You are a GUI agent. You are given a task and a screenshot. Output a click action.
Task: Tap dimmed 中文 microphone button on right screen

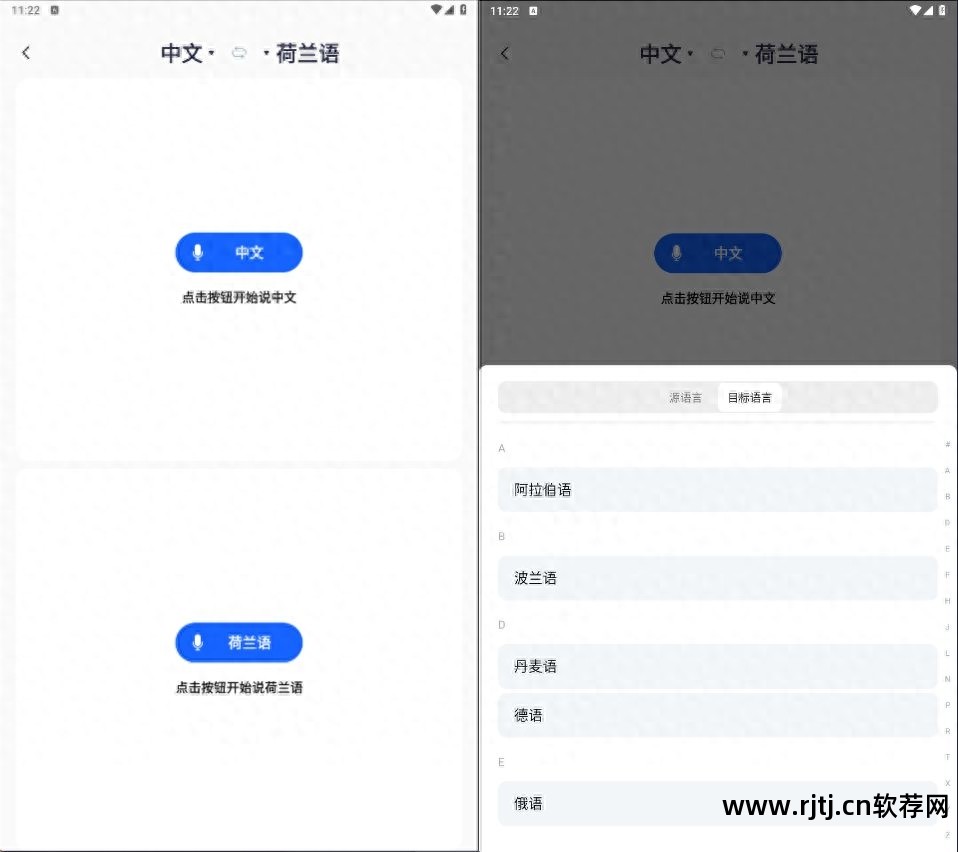[x=718, y=253]
